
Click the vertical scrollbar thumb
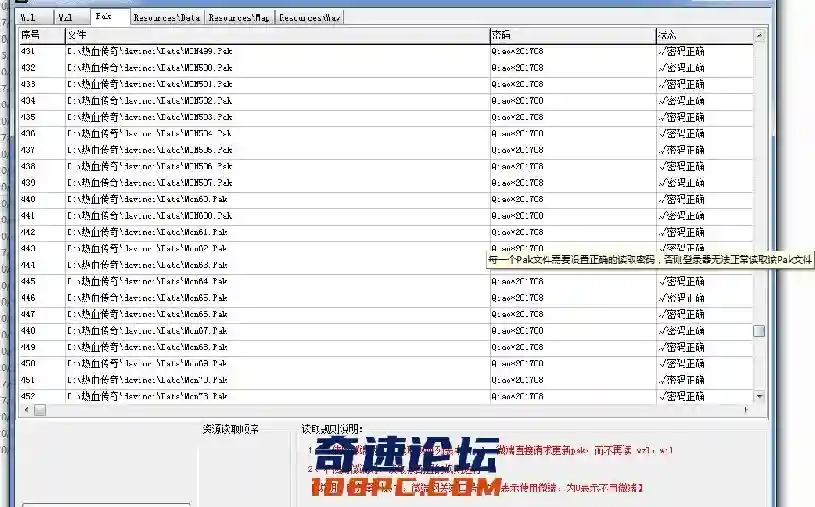[759, 331]
